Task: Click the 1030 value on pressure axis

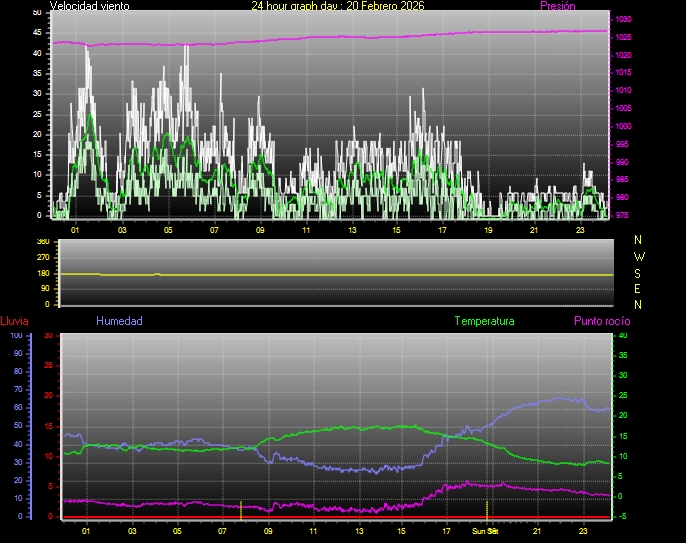Action: pyautogui.click(x=624, y=20)
